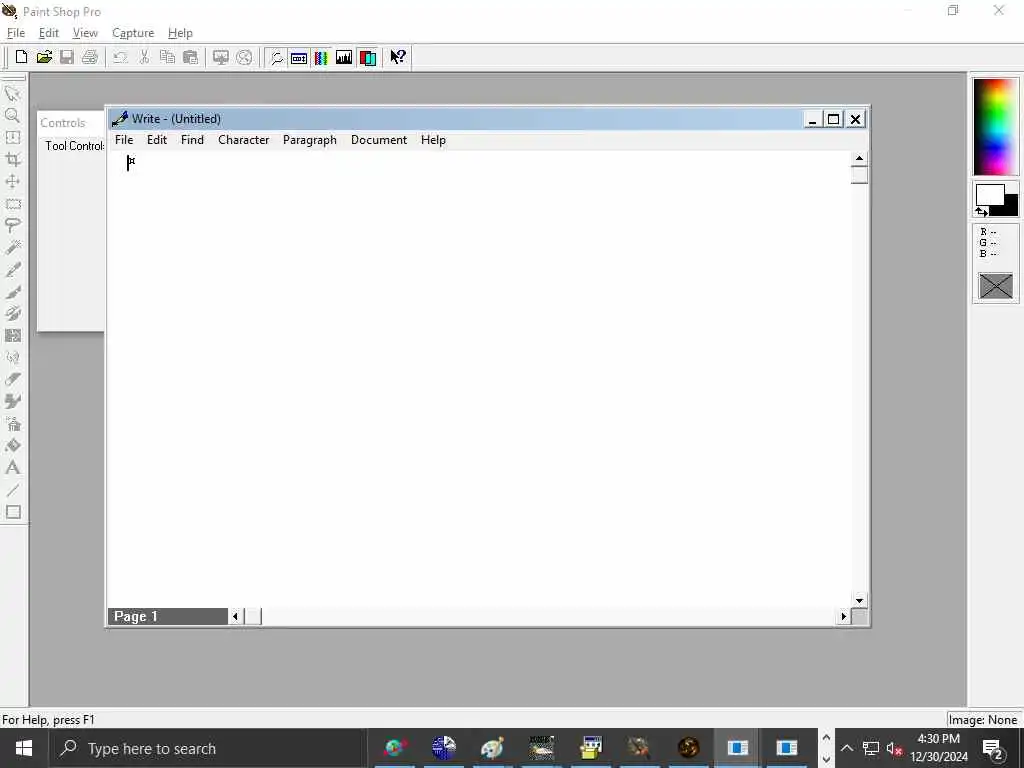Open the Paragraph menu in Write

(310, 140)
